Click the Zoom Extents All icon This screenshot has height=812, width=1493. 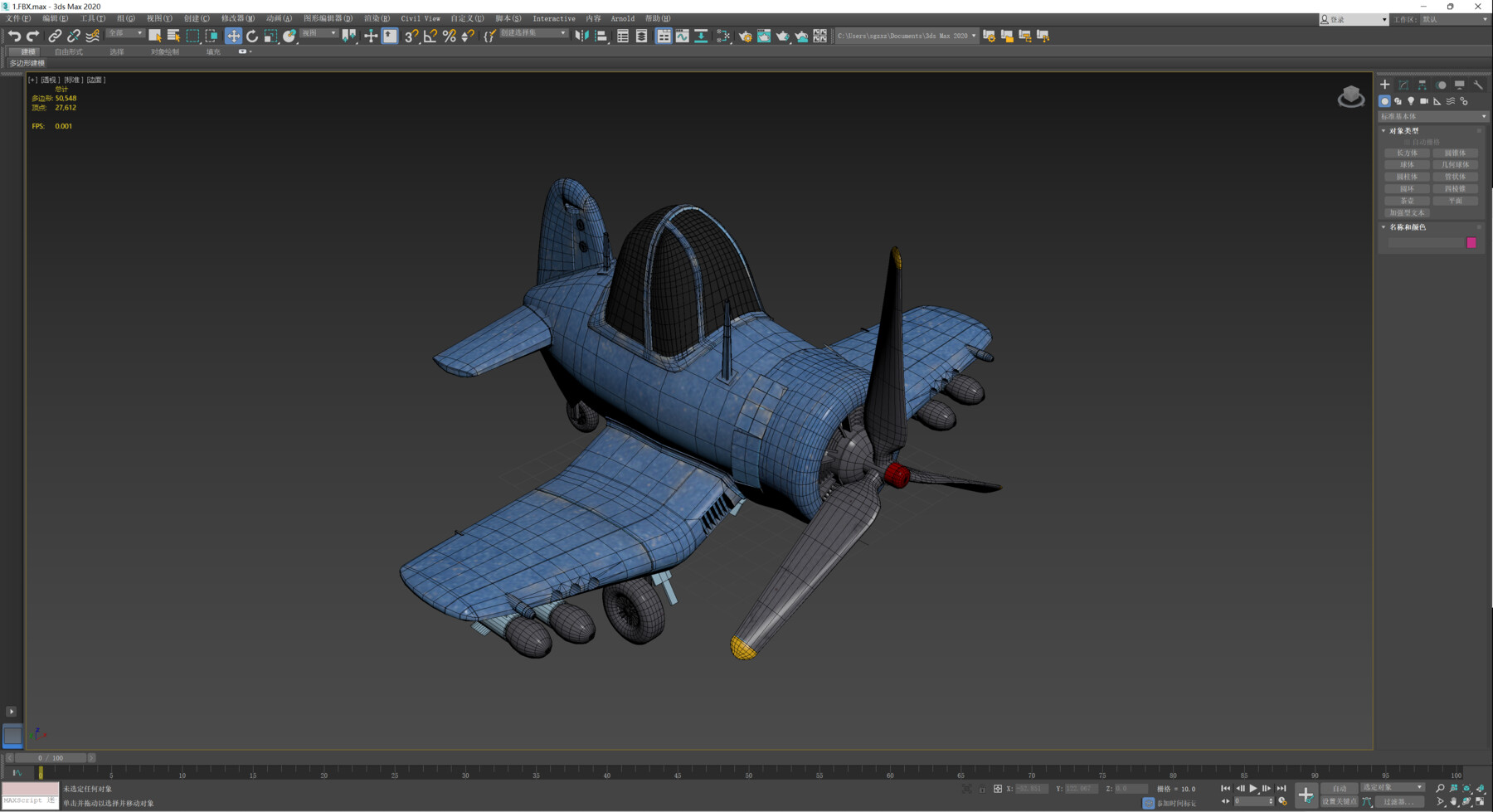(1481, 788)
